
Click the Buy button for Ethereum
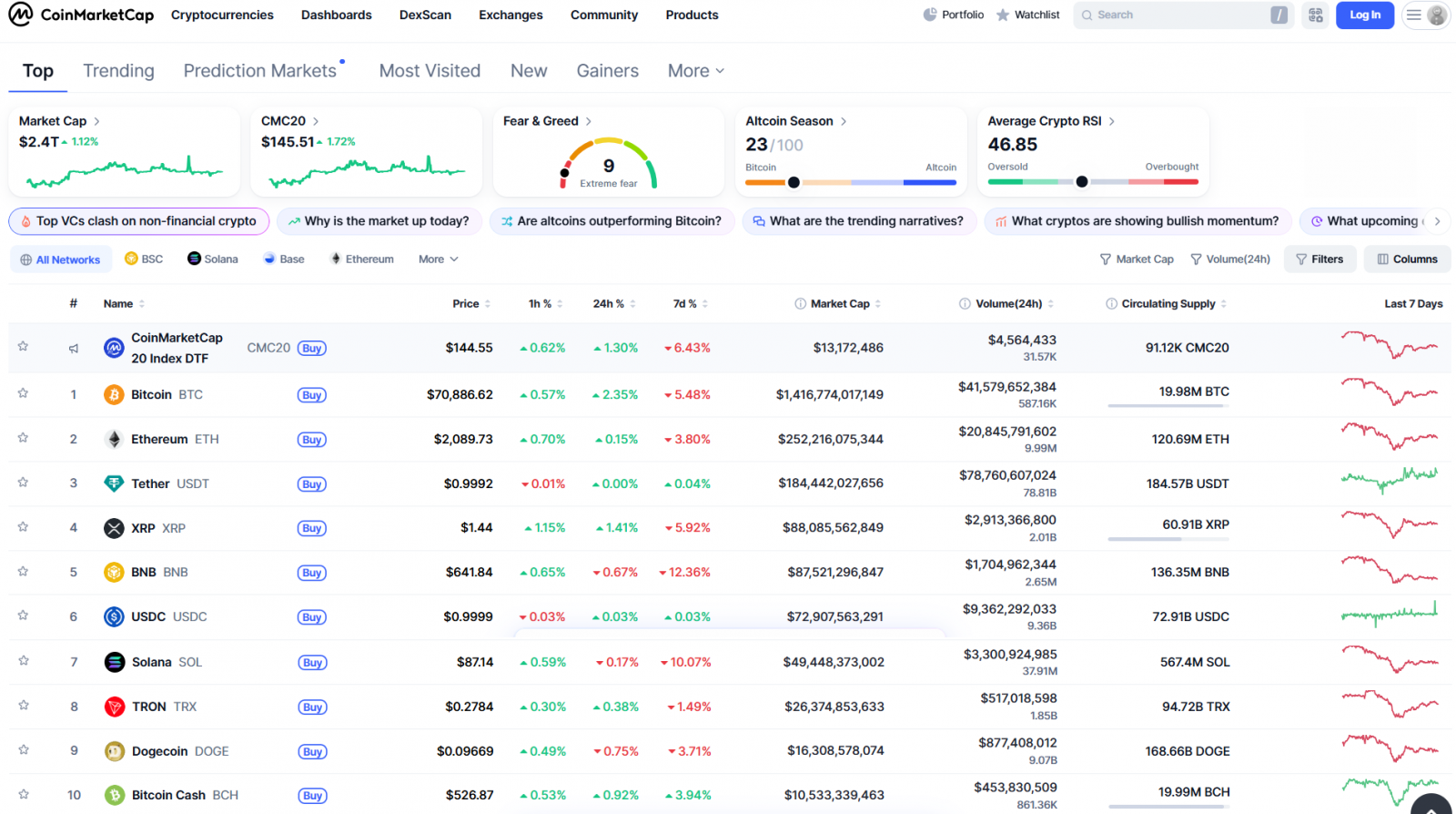(x=312, y=440)
